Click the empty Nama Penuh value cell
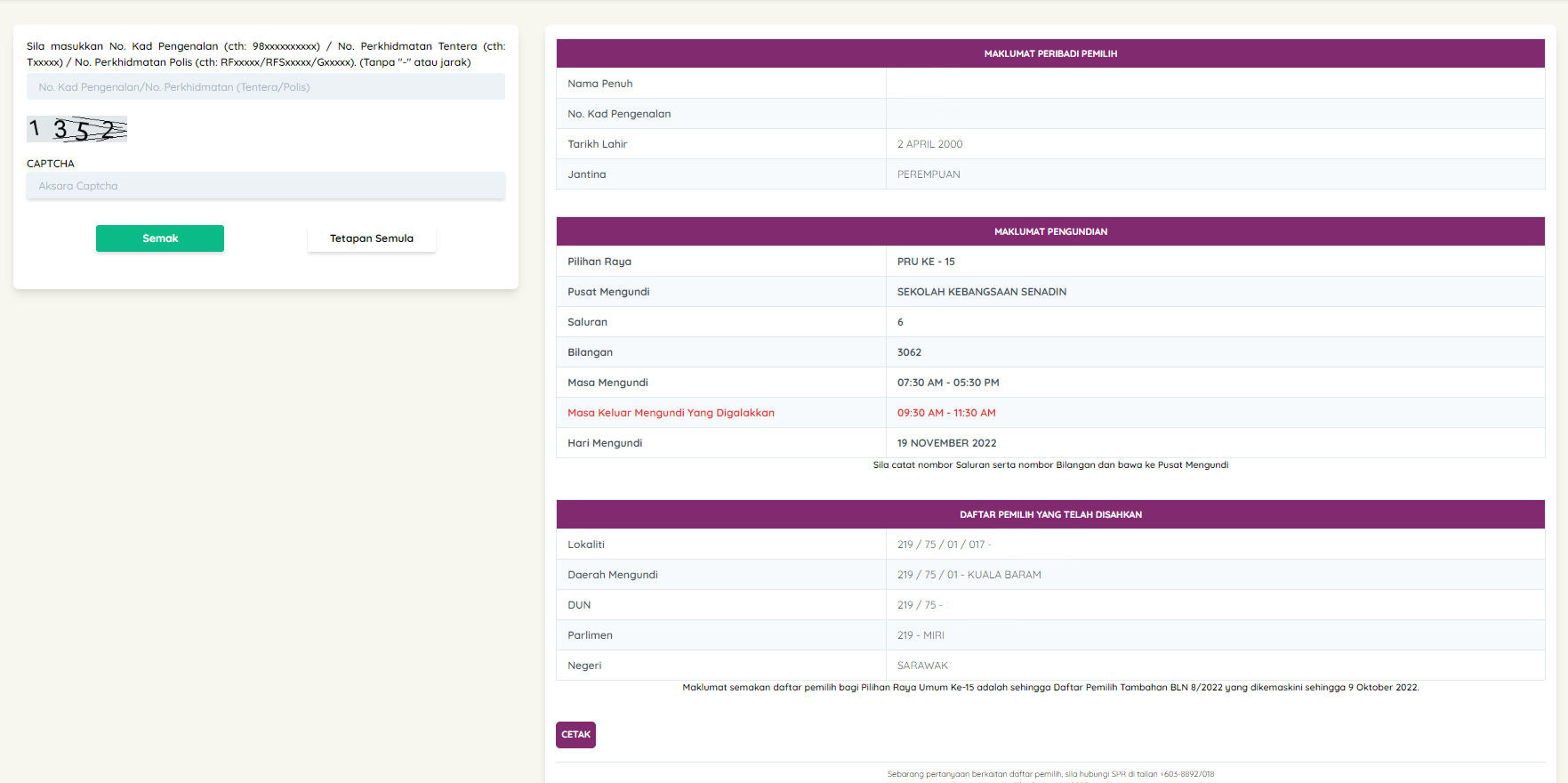Viewport: 1568px width, 783px height. [1214, 84]
